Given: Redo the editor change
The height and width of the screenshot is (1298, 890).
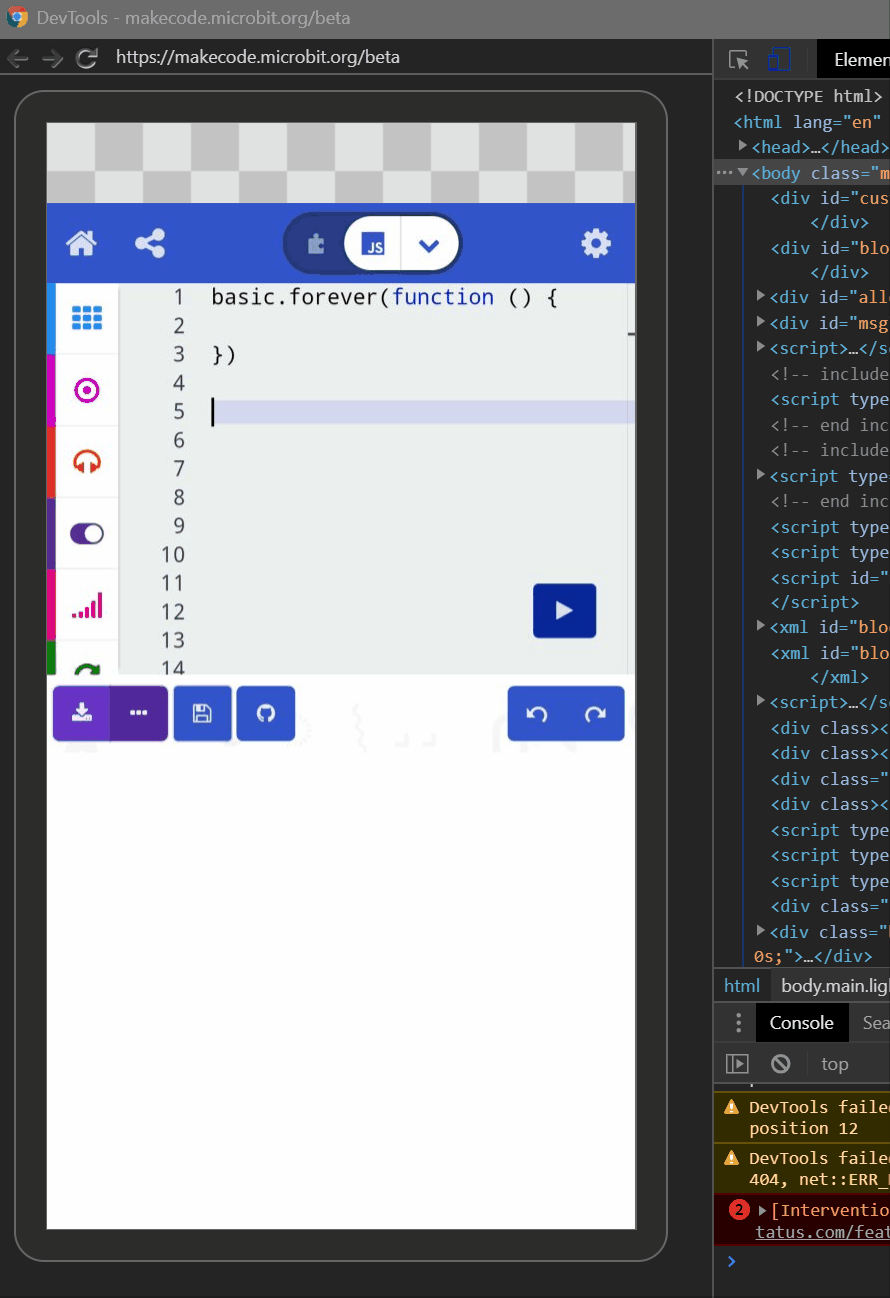Looking at the screenshot, I should (595, 713).
